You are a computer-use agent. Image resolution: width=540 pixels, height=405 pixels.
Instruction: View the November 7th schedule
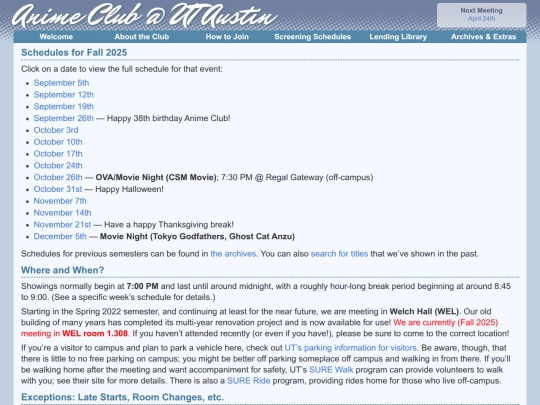pyautogui.click(x=60, y=201)
